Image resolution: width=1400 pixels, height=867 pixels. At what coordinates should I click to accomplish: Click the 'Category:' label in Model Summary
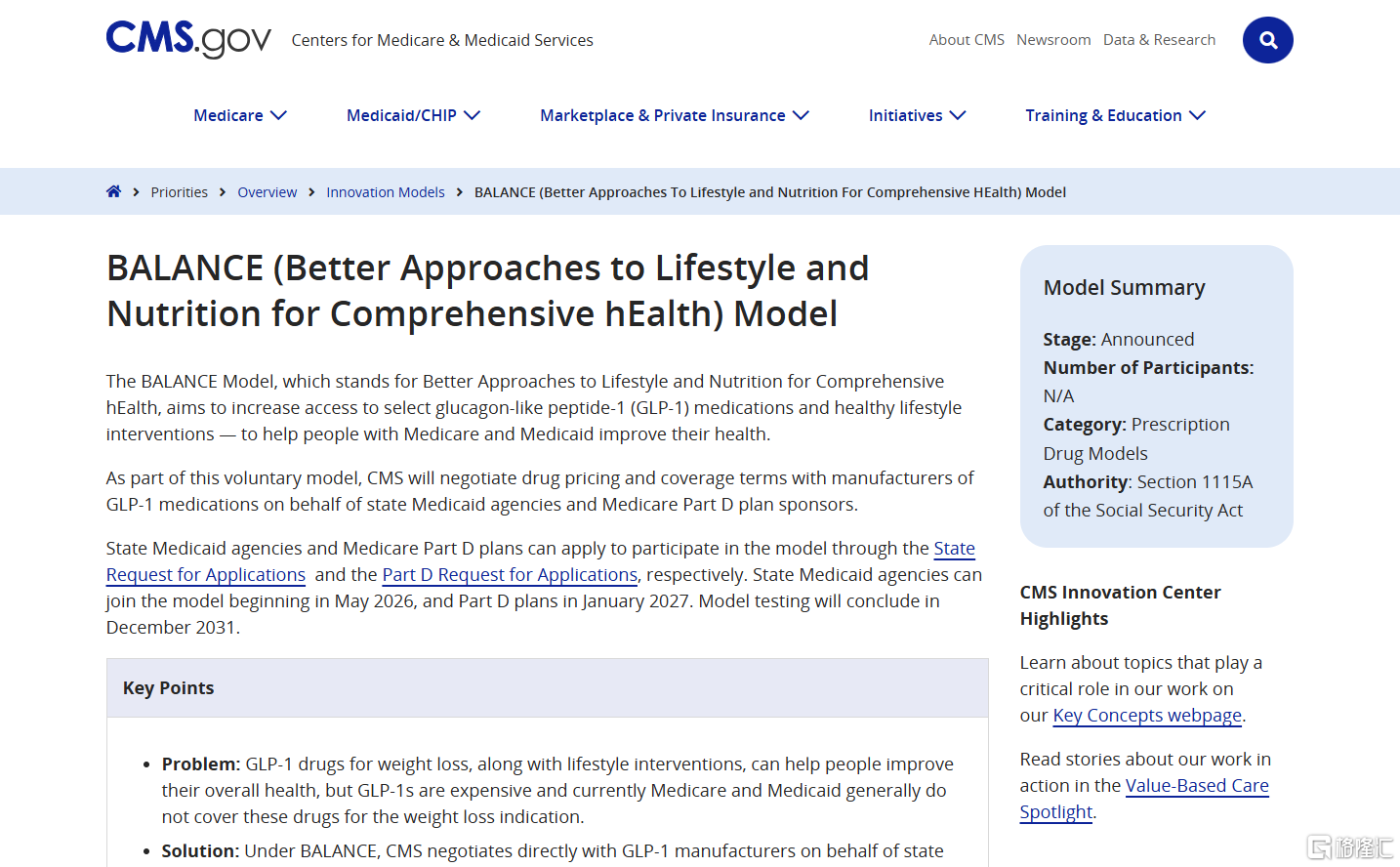(x=1086, y=425)
